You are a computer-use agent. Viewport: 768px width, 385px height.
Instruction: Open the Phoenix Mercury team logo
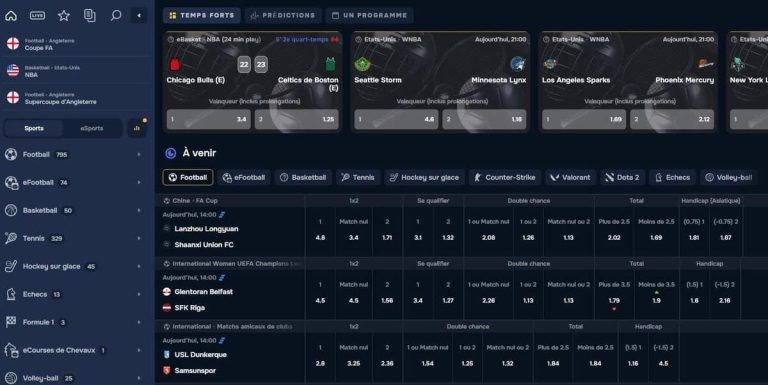(706, 64)
